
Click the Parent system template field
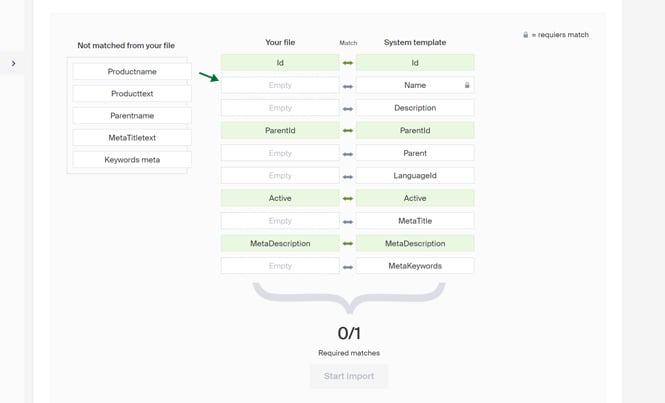click(x=415, y=153)
